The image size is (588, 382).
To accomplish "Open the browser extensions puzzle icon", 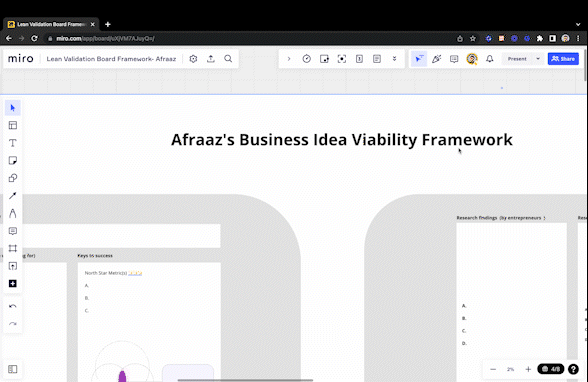I will 540,38.
